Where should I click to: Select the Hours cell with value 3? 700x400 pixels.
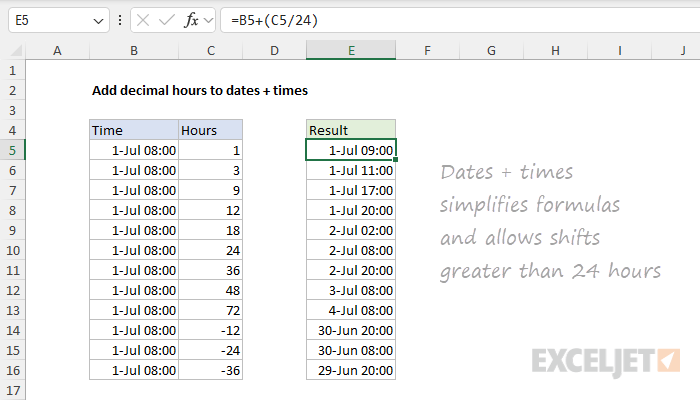click(x=211, y=171)
